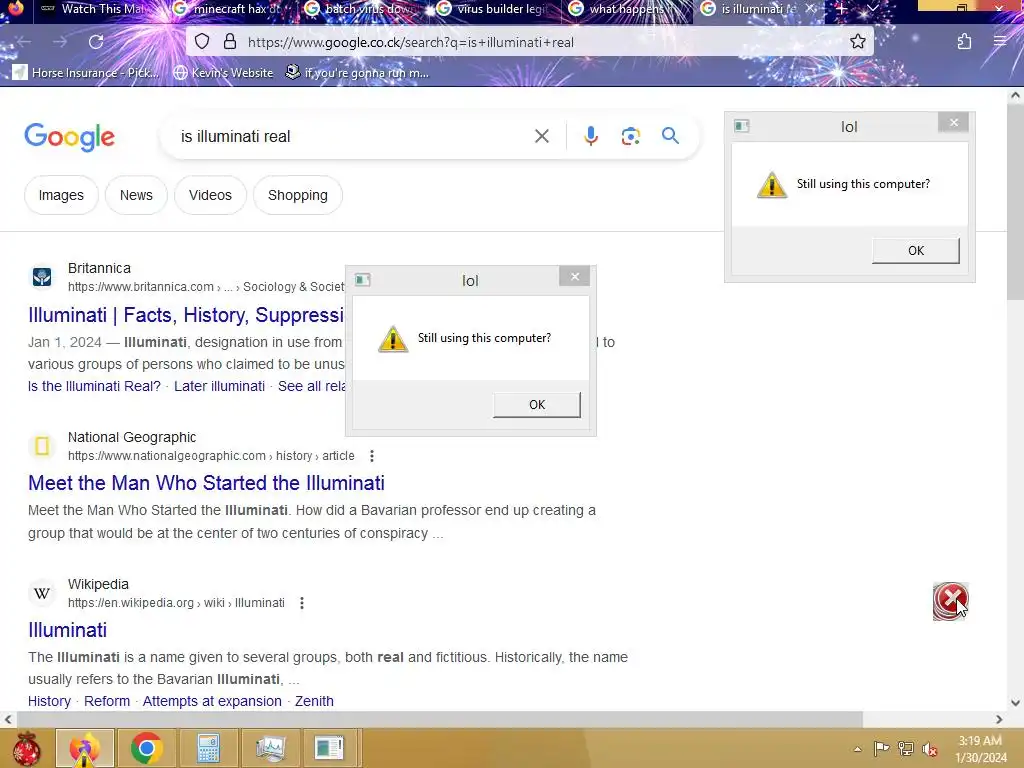Image resolution: width=1024 pixels, height=768 pixels.
Task: Go forward with the browser forward arrow
Action: click(60, 42)
